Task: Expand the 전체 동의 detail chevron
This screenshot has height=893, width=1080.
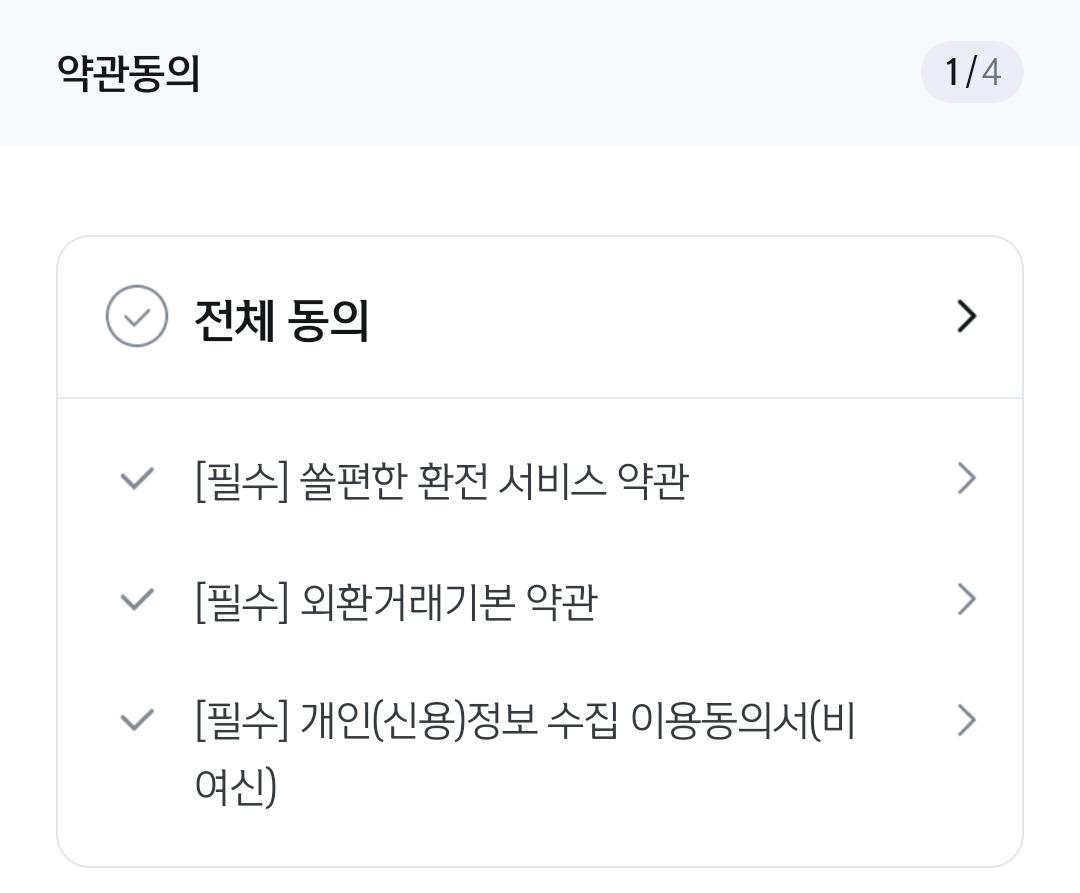Action: 966,316
